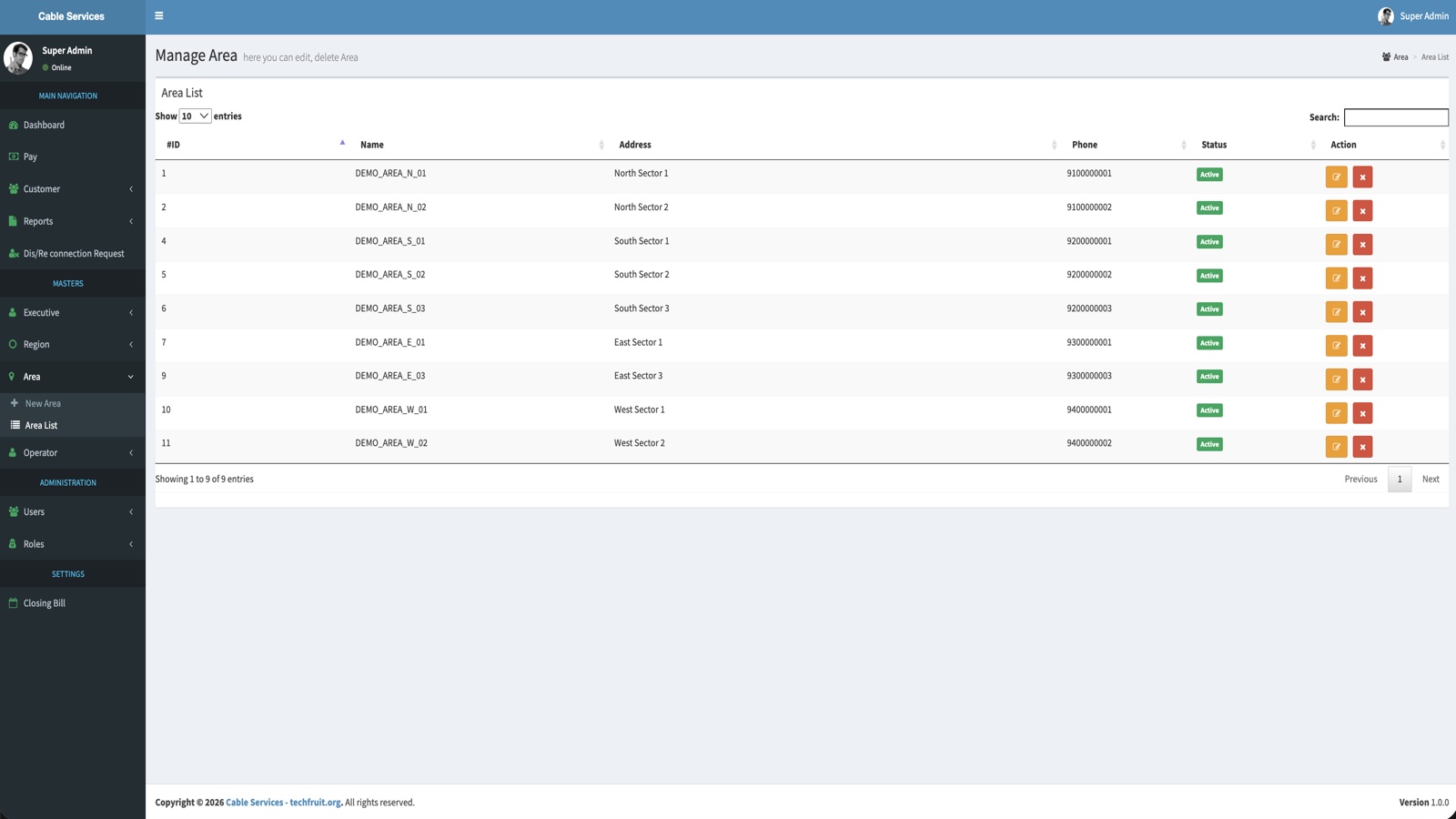Viewport: 1456px width, 819px height.
Task: Go to Next page of table
Action: tap(1431, 480)
